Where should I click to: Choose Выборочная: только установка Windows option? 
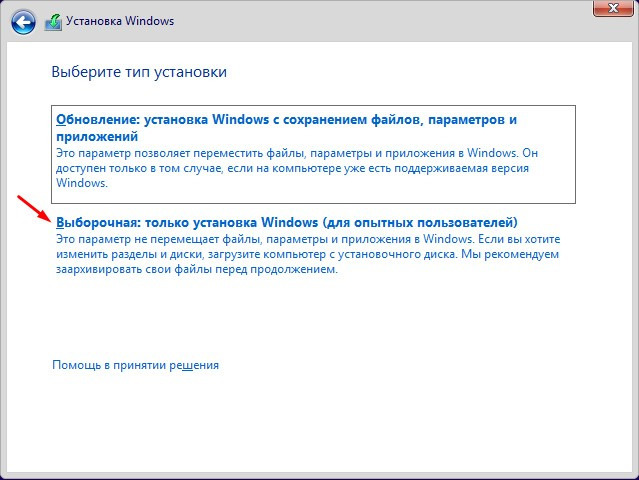287,221
